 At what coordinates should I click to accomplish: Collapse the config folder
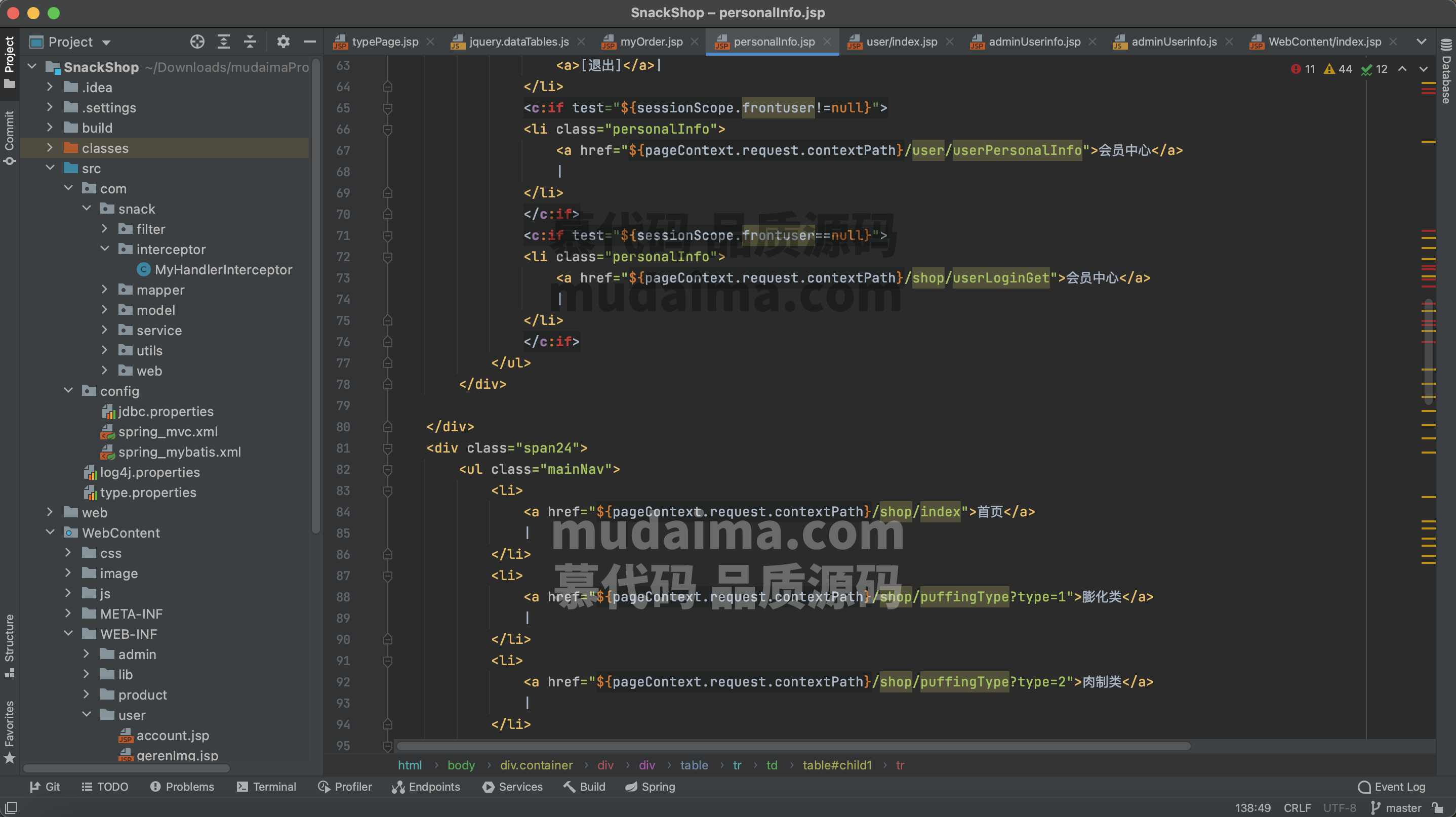[x=68, y=391]
